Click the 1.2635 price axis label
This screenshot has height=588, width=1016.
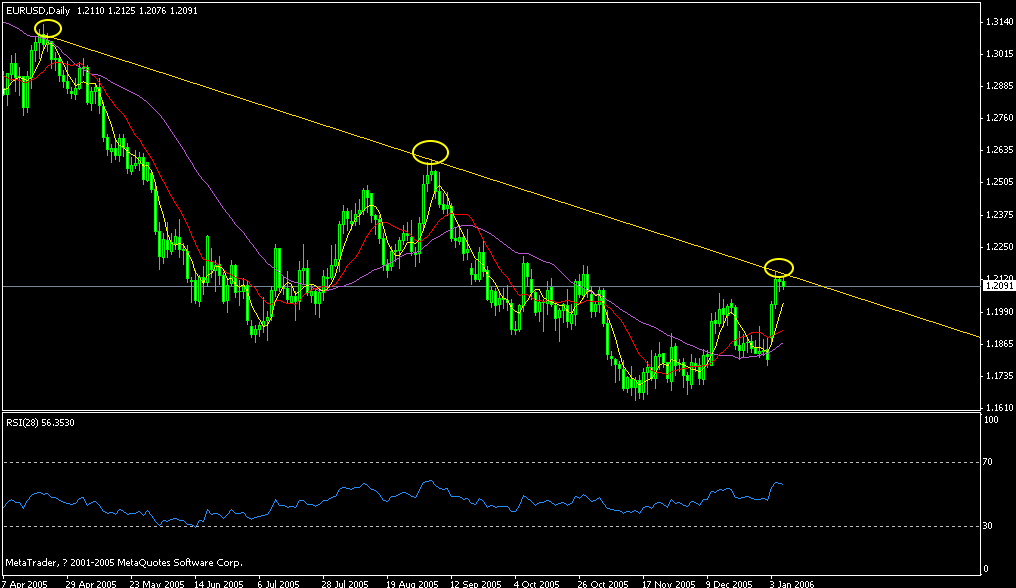click(999, 150)
